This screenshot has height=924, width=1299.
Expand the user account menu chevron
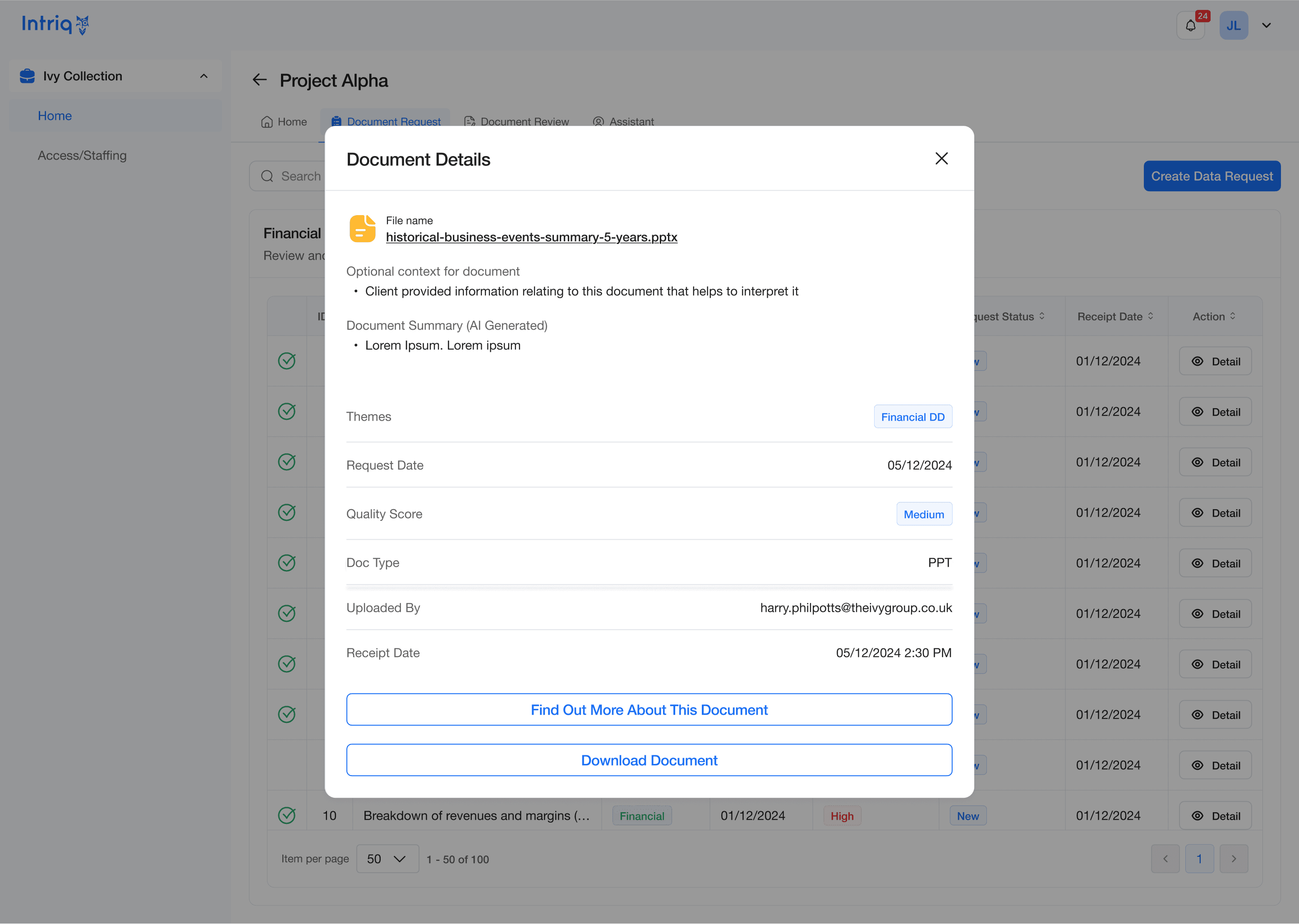click(1267, 26)
